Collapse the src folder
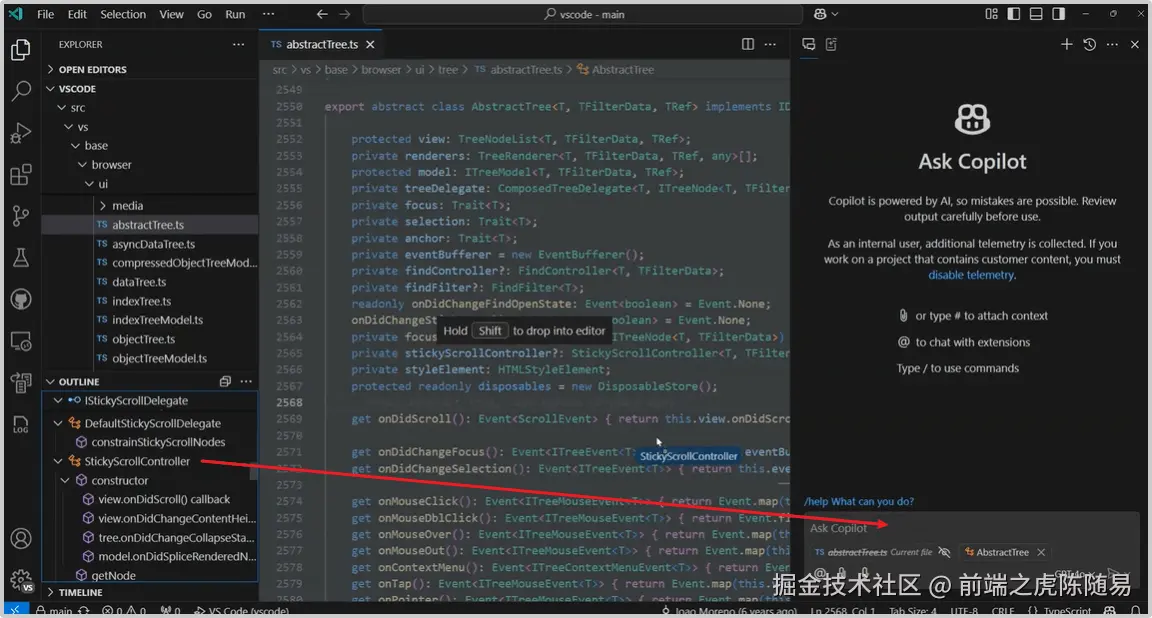Image resolution: width=1152 pixels, height=618 pixels. [x=62, y=107]
